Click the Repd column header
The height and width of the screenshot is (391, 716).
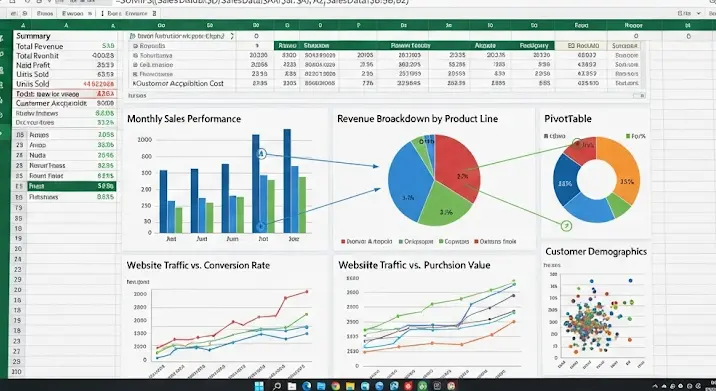pos(581,25)
